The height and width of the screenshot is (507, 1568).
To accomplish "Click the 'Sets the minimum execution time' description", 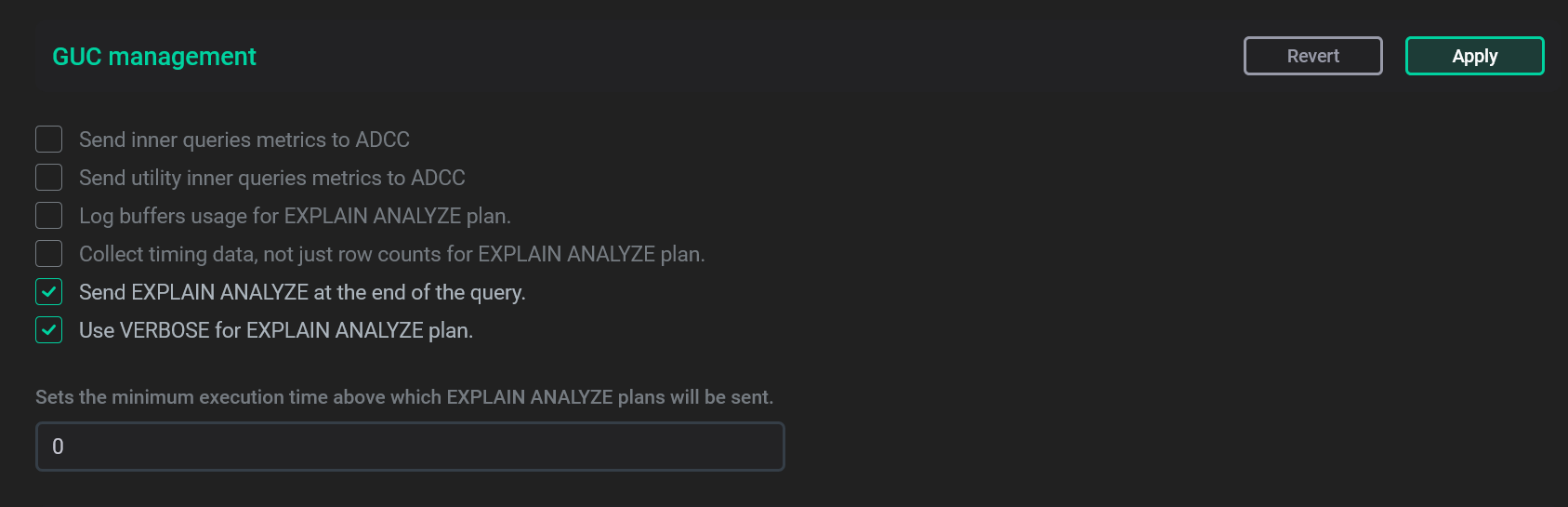I will [404, 397].
